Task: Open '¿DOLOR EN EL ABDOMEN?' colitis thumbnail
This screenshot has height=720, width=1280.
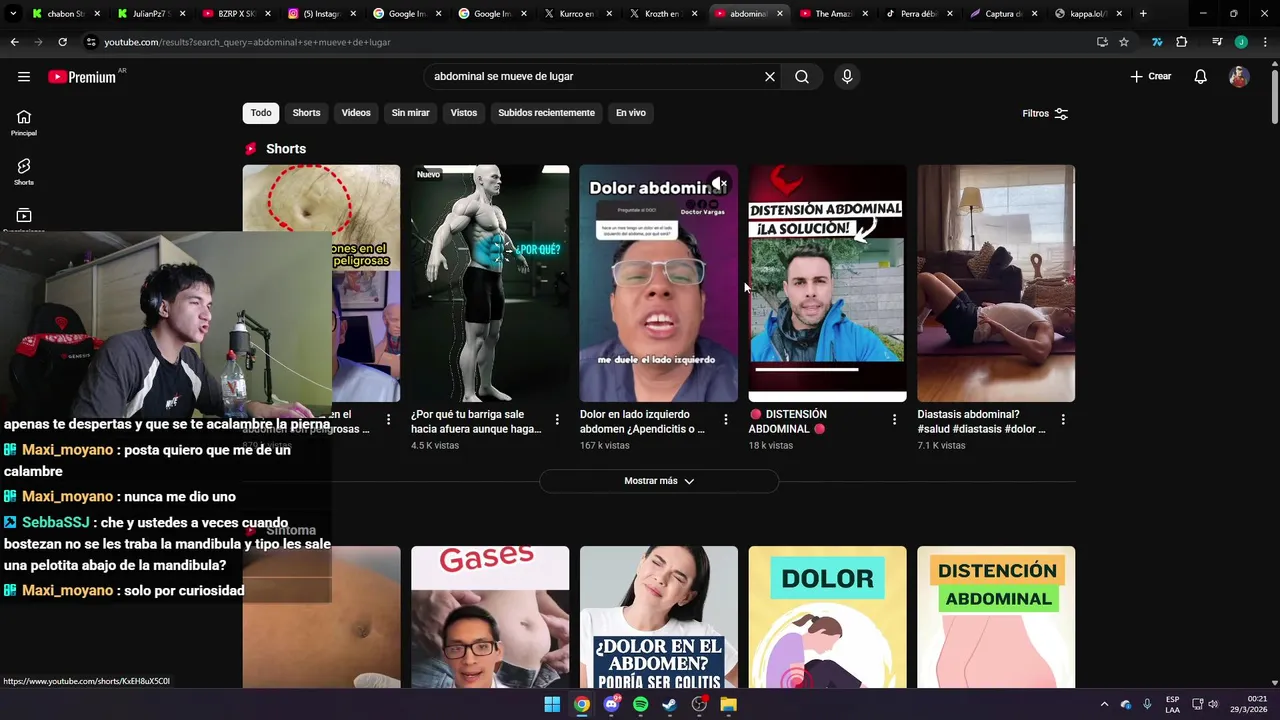Action: pyautogui.click(x=659, y=617)
